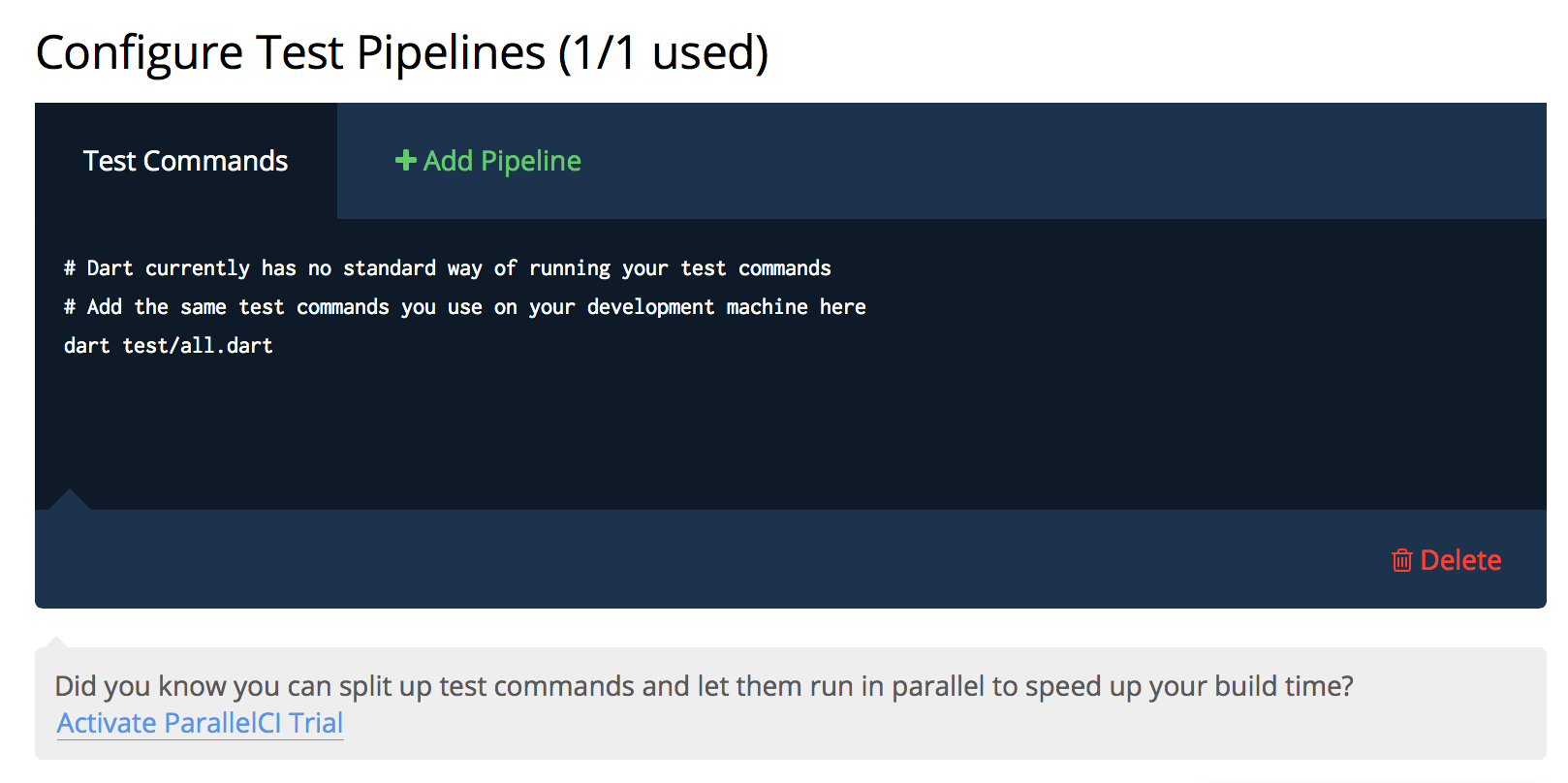
Task: Click the underlined trial activation text
Action: pyautogui.click(x=200, y=723)
